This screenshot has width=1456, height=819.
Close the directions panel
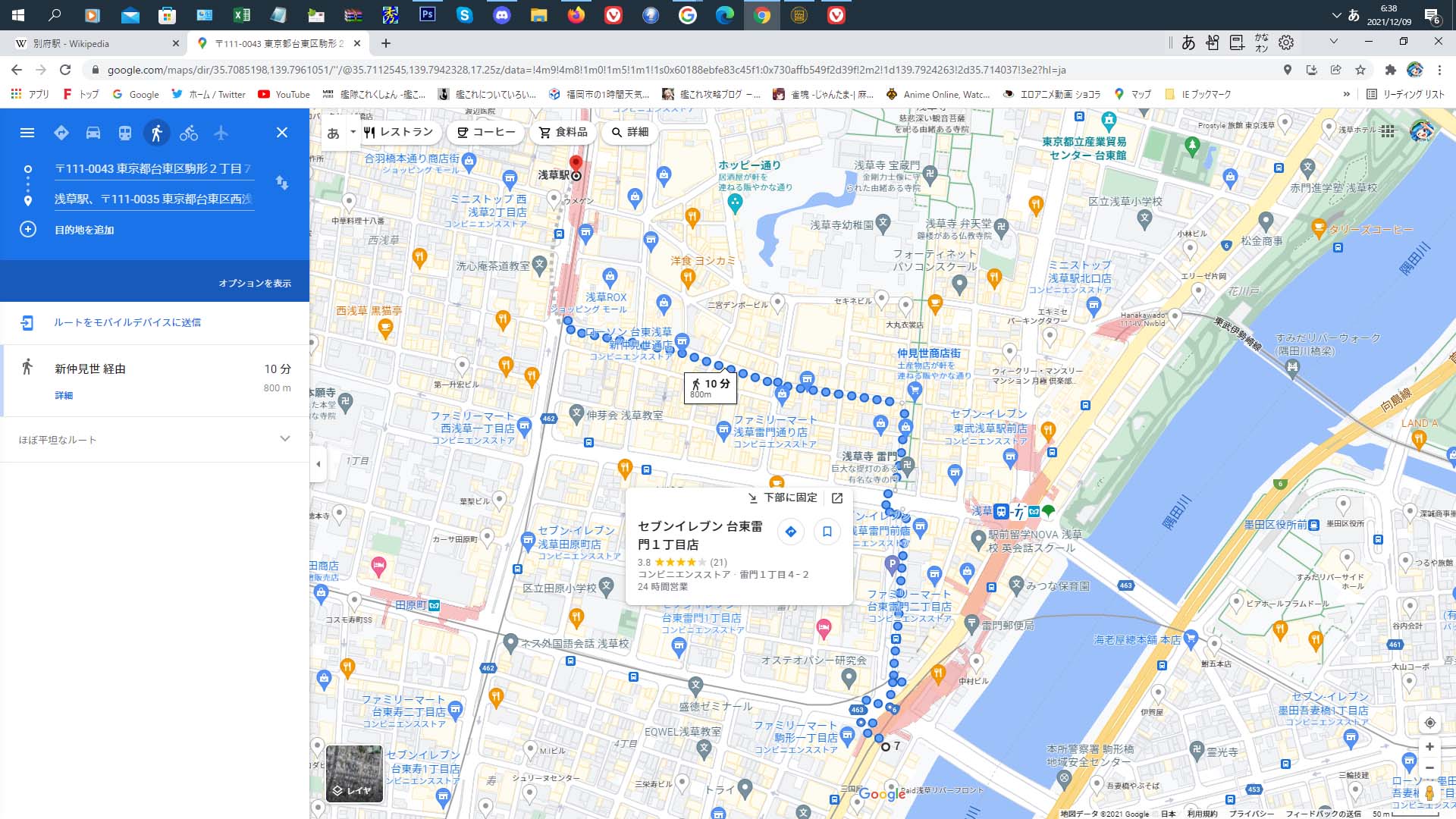282,133
